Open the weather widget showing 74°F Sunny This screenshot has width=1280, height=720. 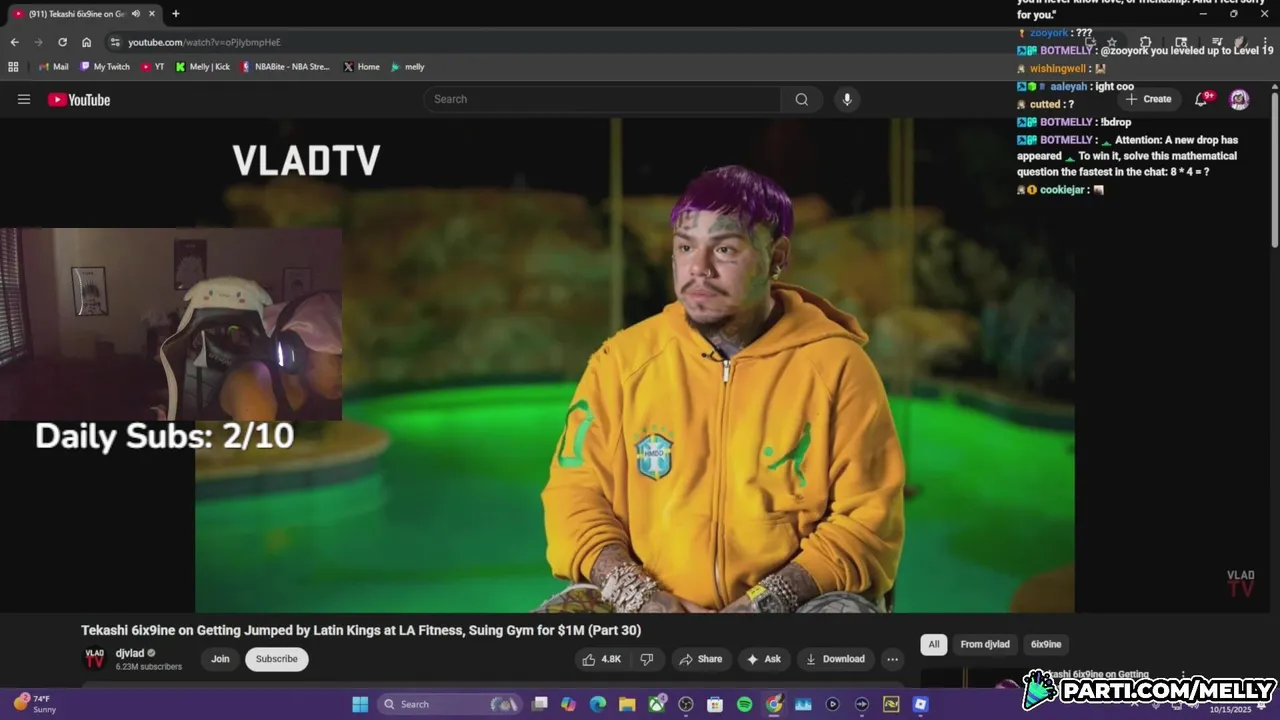tap(35, 704)
